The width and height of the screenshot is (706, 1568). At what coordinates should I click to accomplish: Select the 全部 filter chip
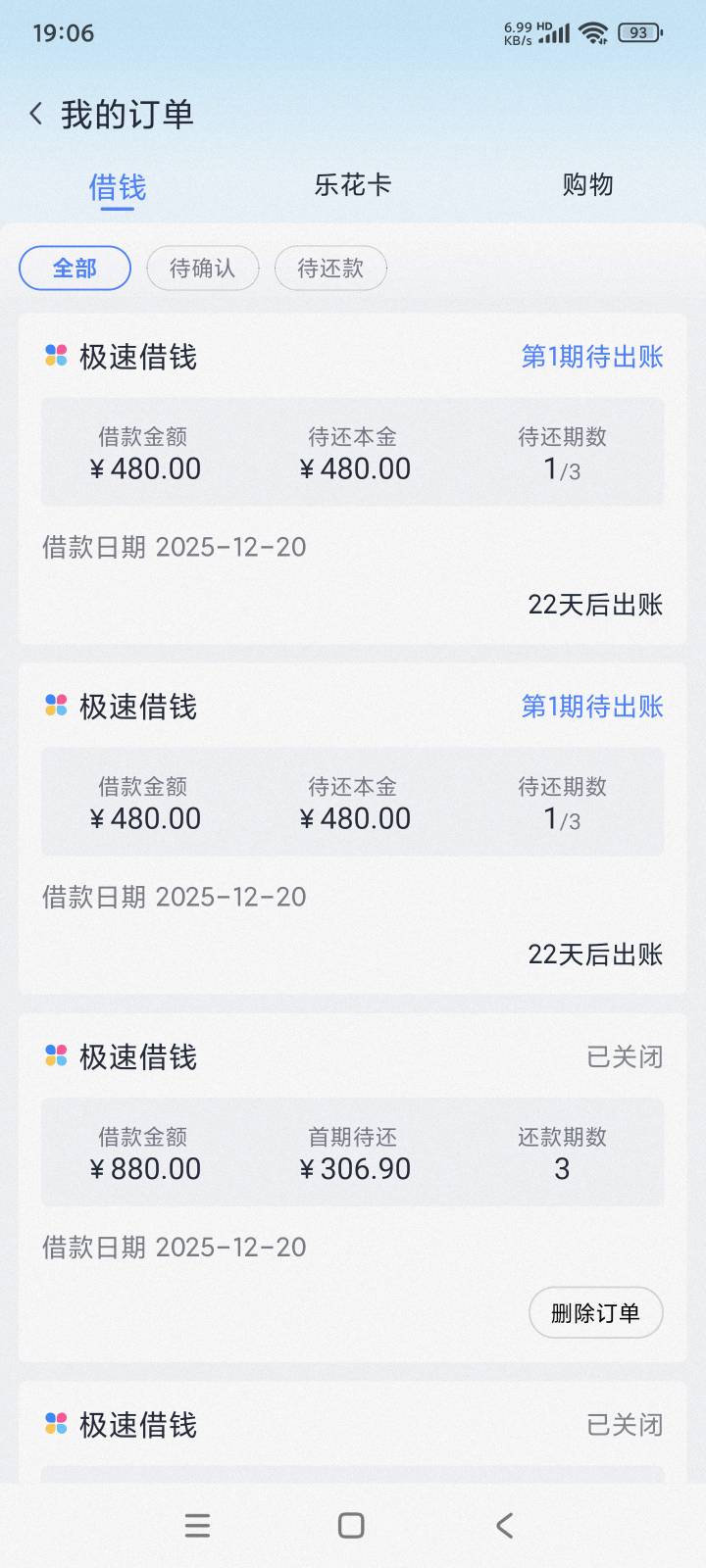tap(75, 269)
